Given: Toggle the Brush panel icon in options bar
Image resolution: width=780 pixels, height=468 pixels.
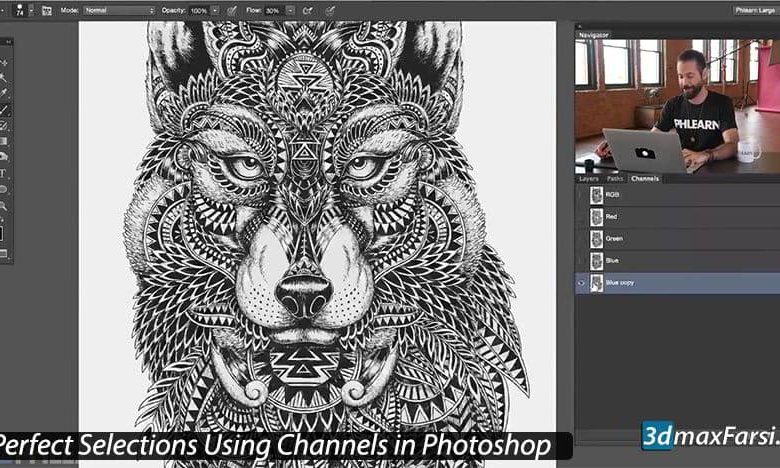Looking at the screenshot, I should point(46,10).
